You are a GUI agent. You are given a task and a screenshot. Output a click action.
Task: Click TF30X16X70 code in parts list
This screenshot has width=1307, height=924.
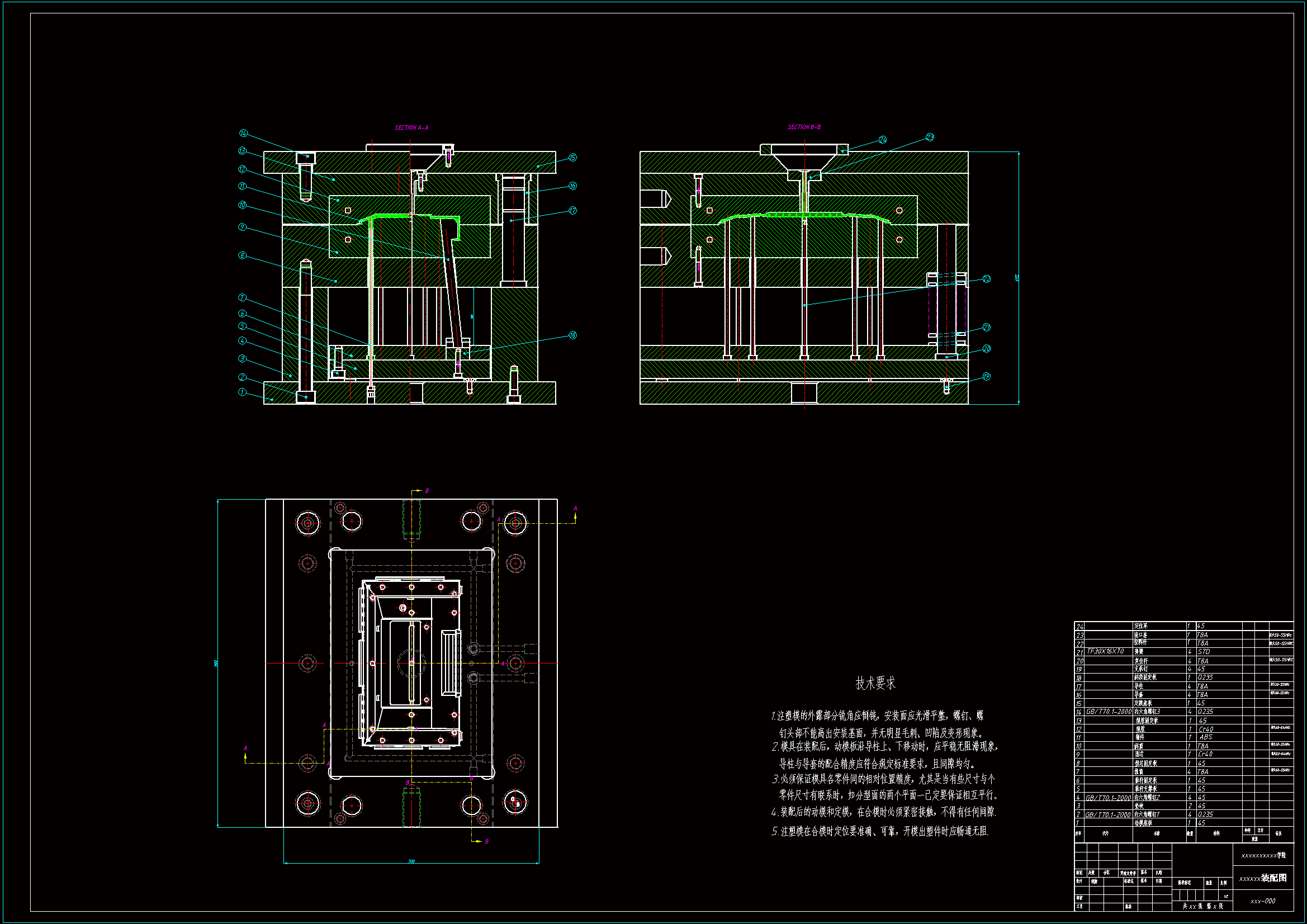pyautogui.click(x=1105, y=651)
